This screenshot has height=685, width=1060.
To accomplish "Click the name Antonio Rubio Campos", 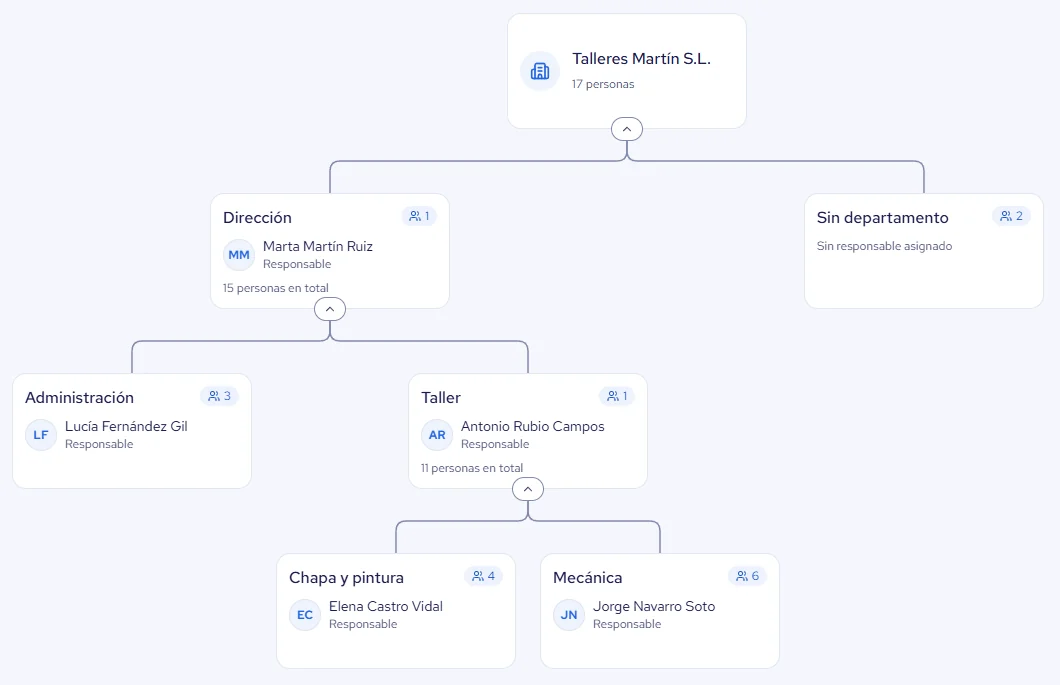I will tap(533, 426).
